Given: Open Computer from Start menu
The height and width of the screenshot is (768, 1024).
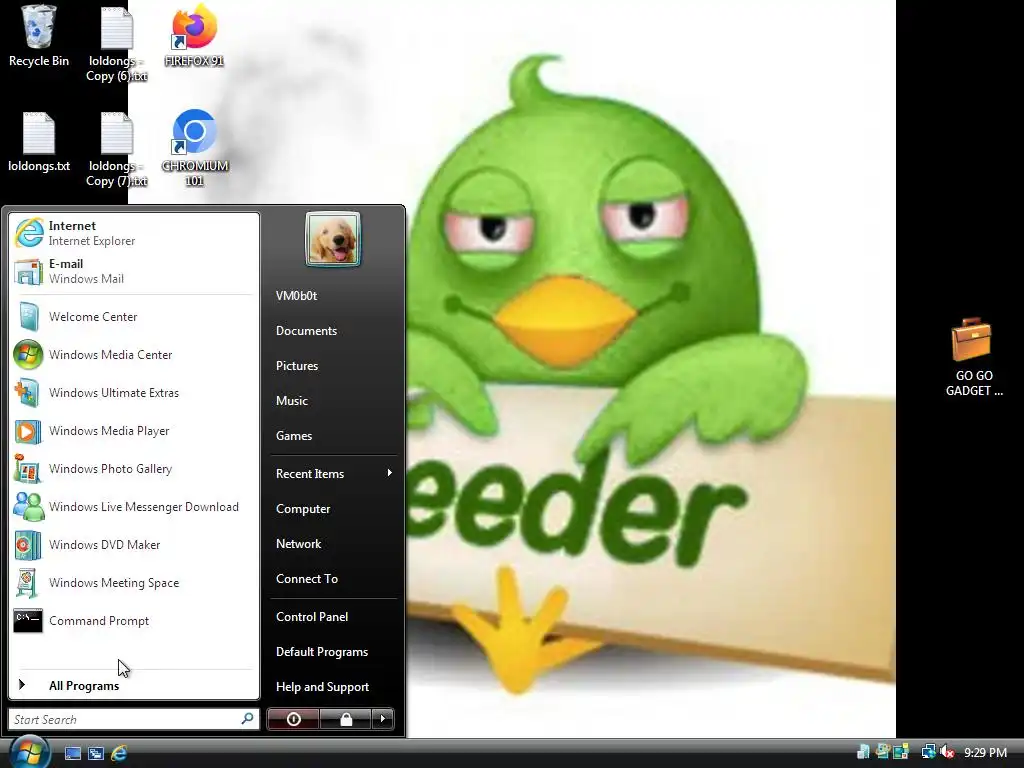Looking at the screenshot, I should (x=333, y=509).
